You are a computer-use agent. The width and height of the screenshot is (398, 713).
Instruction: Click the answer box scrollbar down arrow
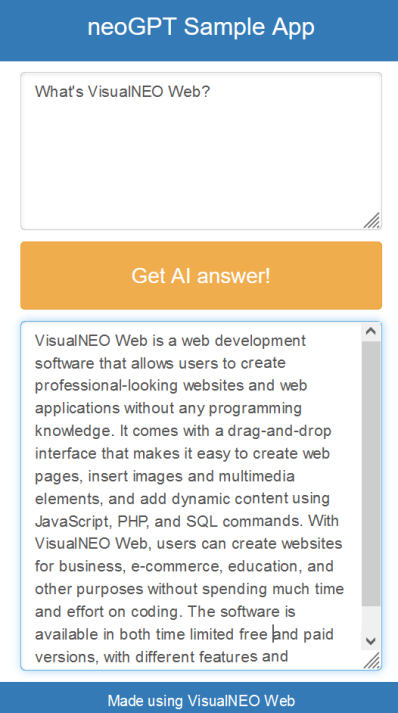coord(371,641)
